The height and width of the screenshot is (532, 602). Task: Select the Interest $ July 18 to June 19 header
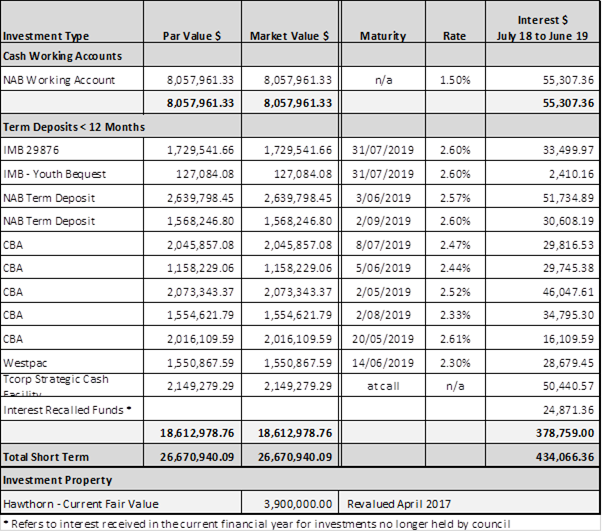pyautogui.click(x=543, y=28)
